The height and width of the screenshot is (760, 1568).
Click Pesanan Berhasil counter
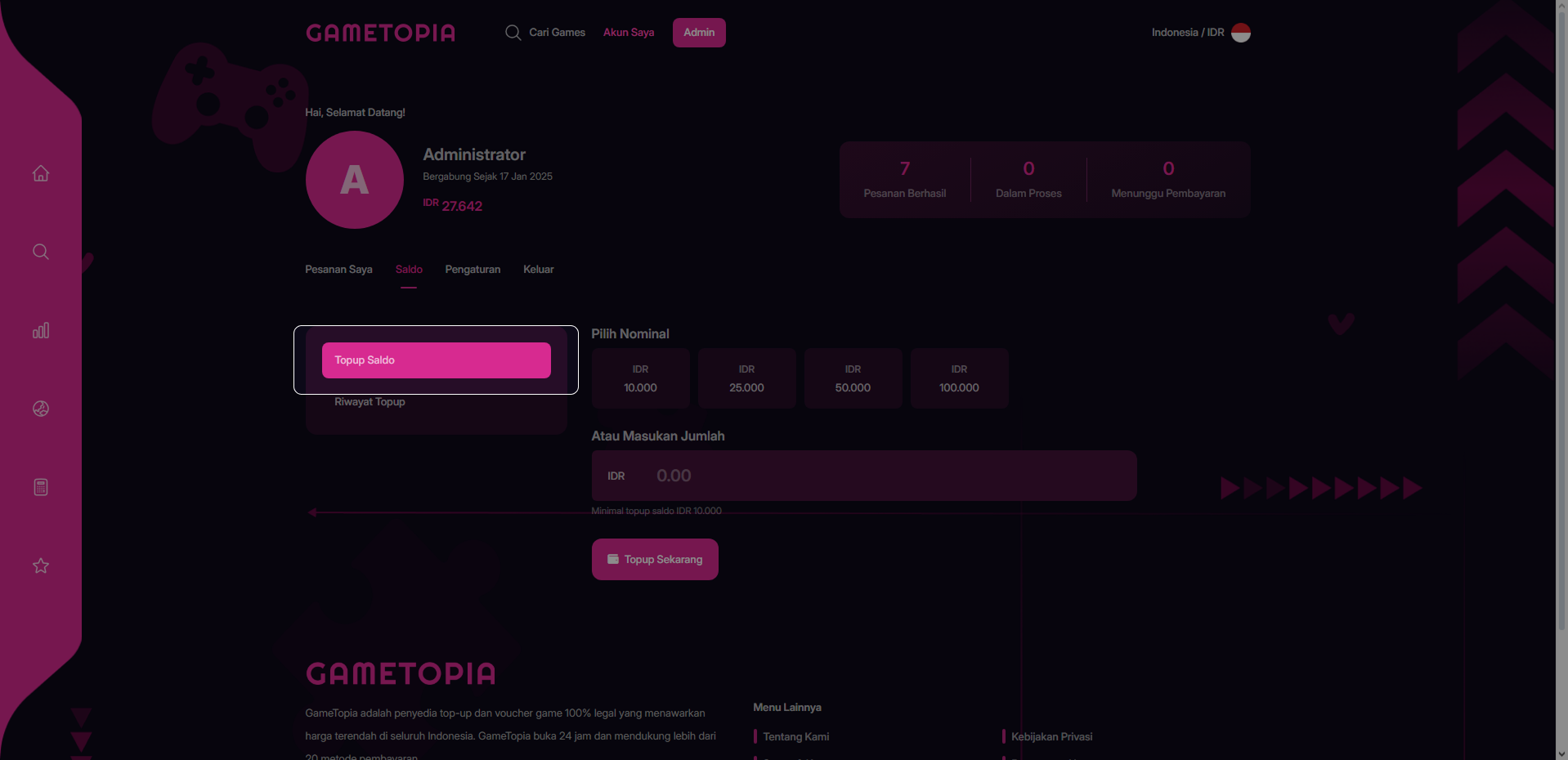pos(905,180)
